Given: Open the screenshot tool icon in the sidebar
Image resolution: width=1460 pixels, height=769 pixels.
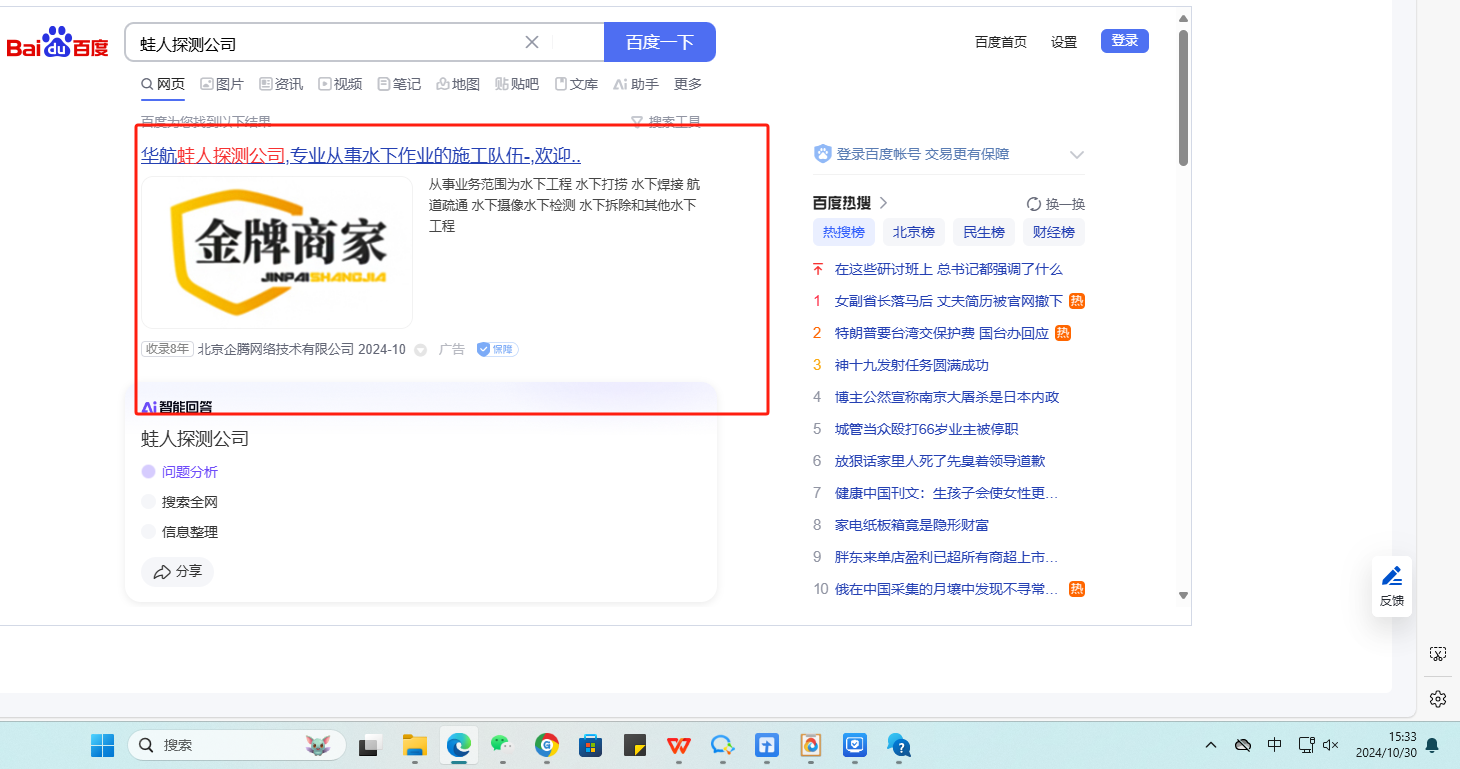Looking at the screenshot, I should click(x=1438, y=654).
